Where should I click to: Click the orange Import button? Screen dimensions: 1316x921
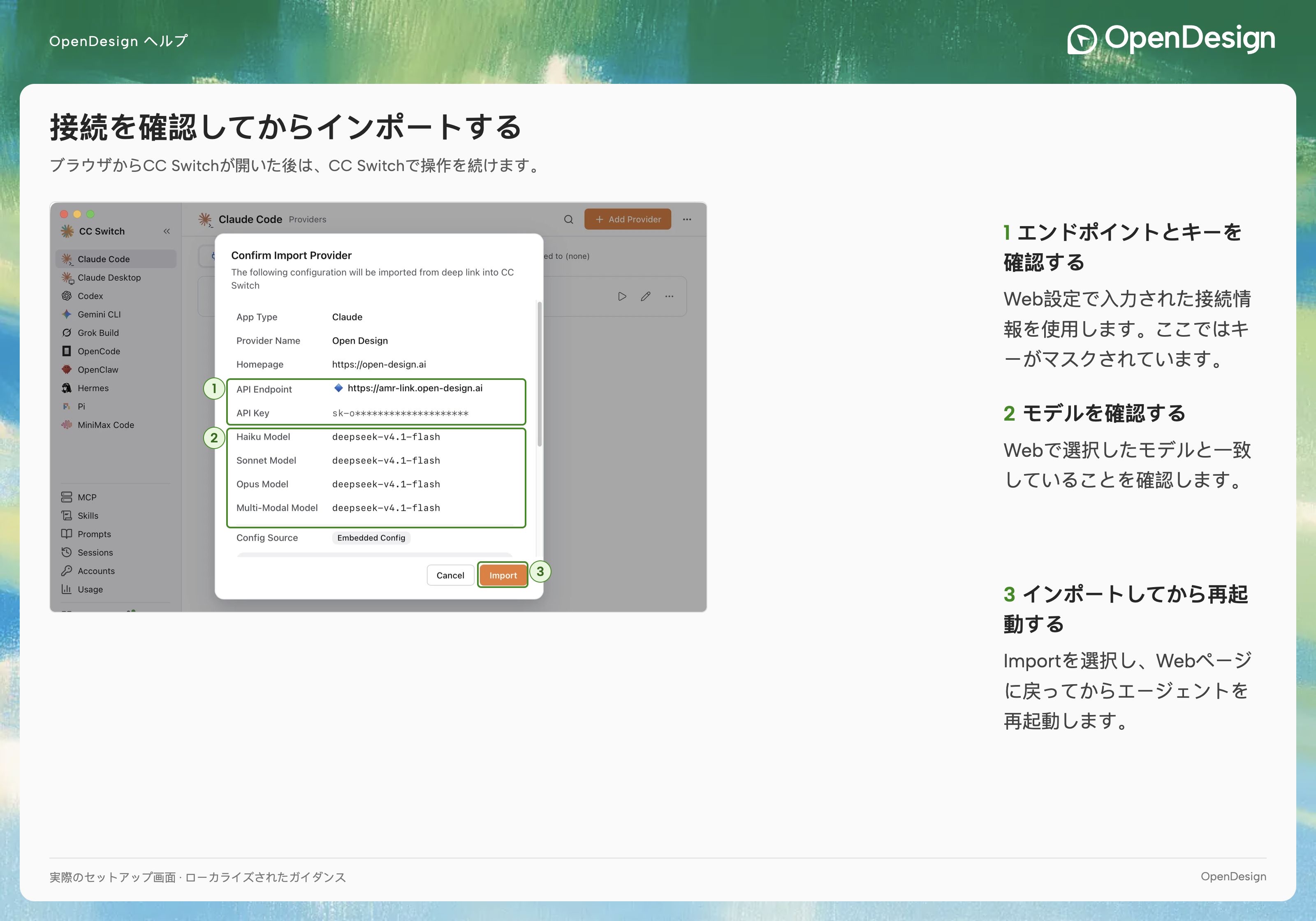pyautogui.click(x=503, y=575)
